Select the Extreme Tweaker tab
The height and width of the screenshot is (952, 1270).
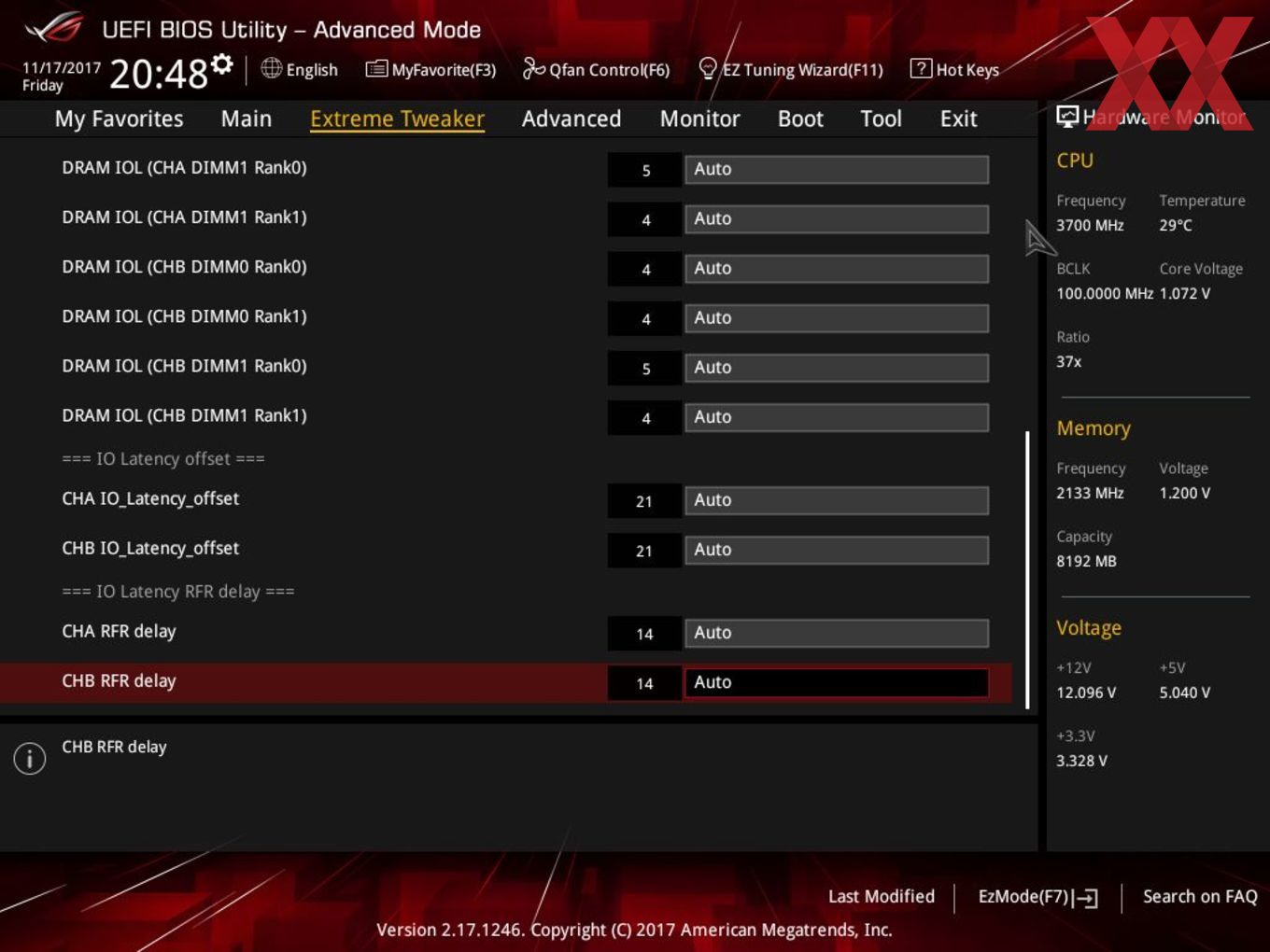(397, 119)
